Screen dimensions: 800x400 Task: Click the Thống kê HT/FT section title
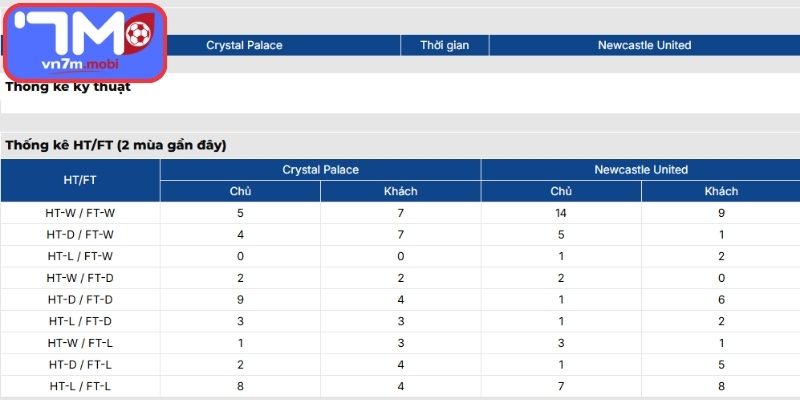pyautogui.click(x=116, y=145)
